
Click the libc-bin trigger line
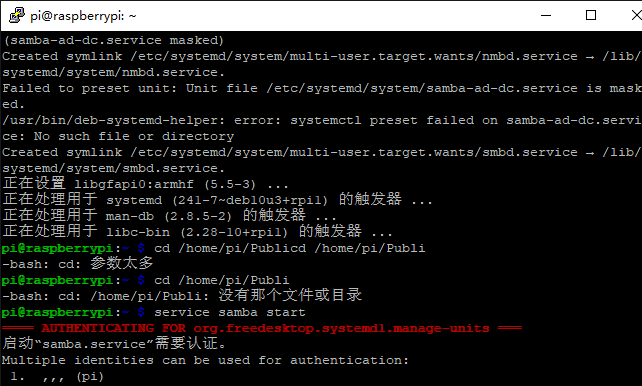coord(197,231)
